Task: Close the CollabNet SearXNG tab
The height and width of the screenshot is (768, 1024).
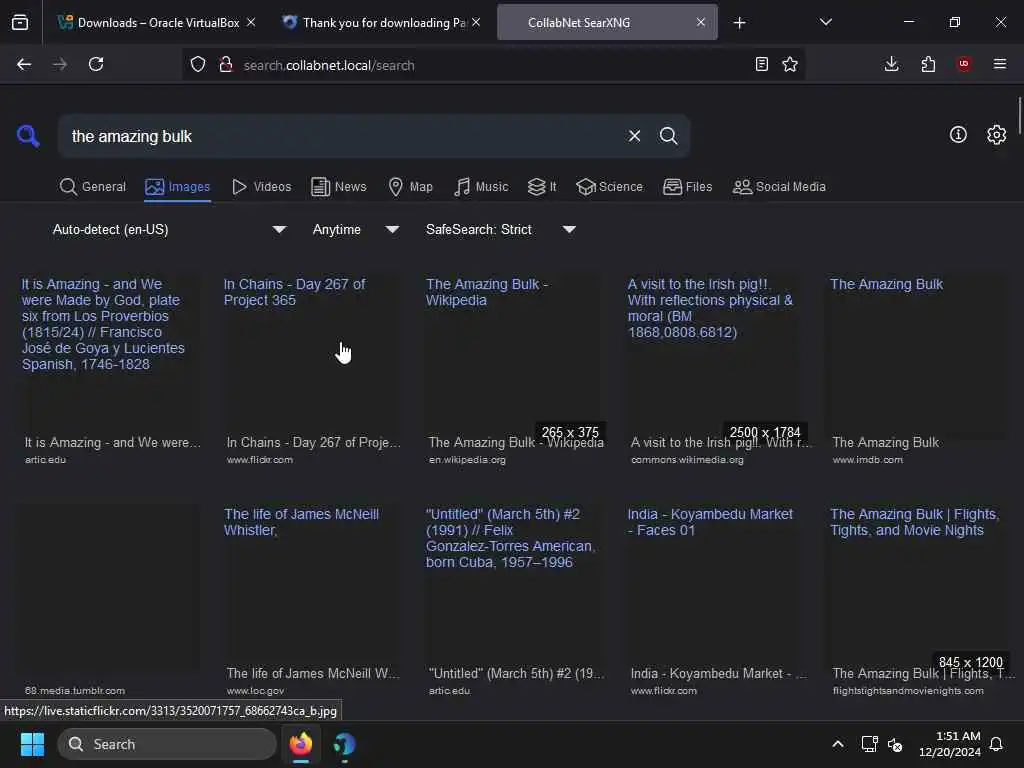Action: (701, 23)
